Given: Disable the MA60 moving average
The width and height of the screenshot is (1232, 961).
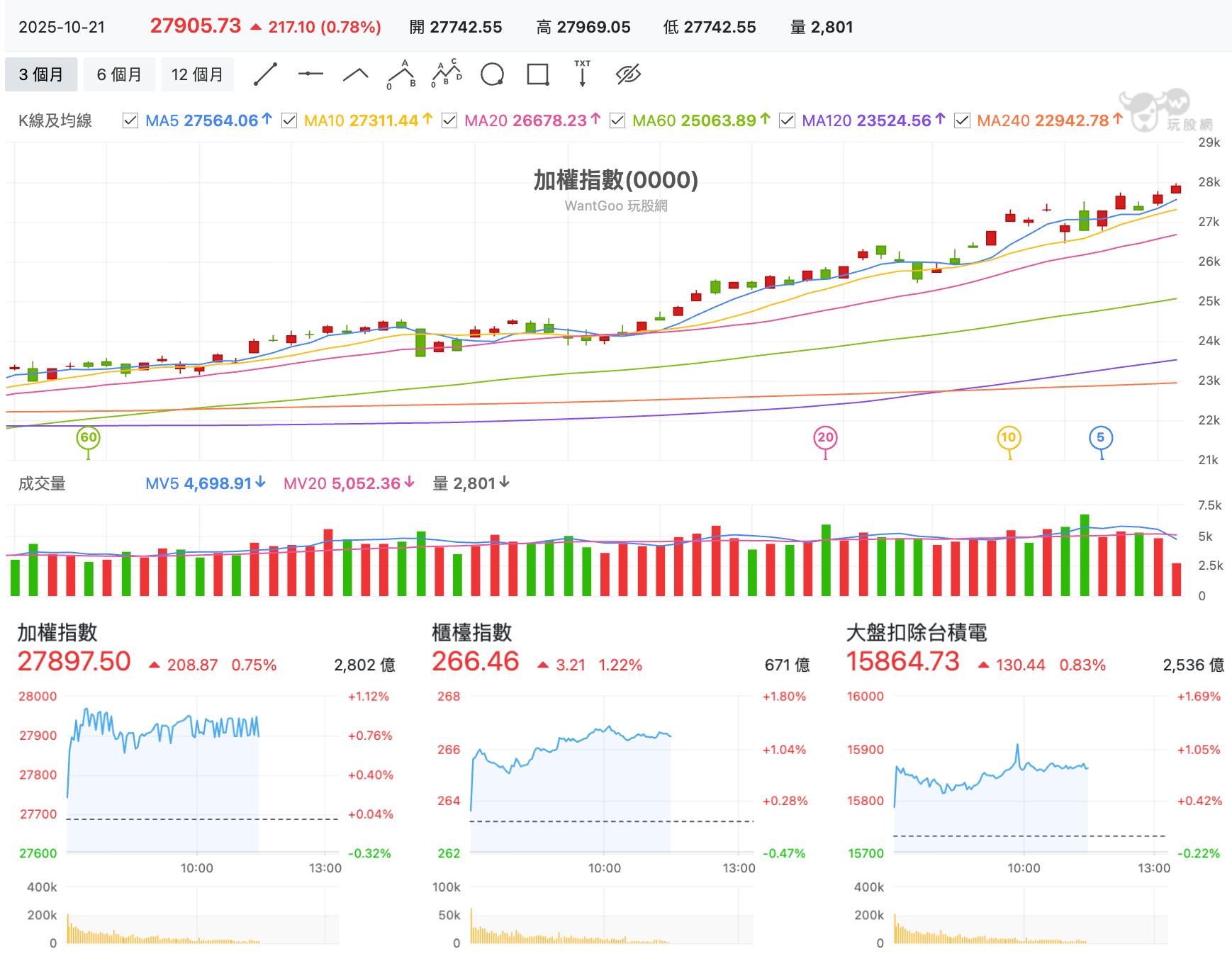Looking at the screenshot, I should click(617, 120).
